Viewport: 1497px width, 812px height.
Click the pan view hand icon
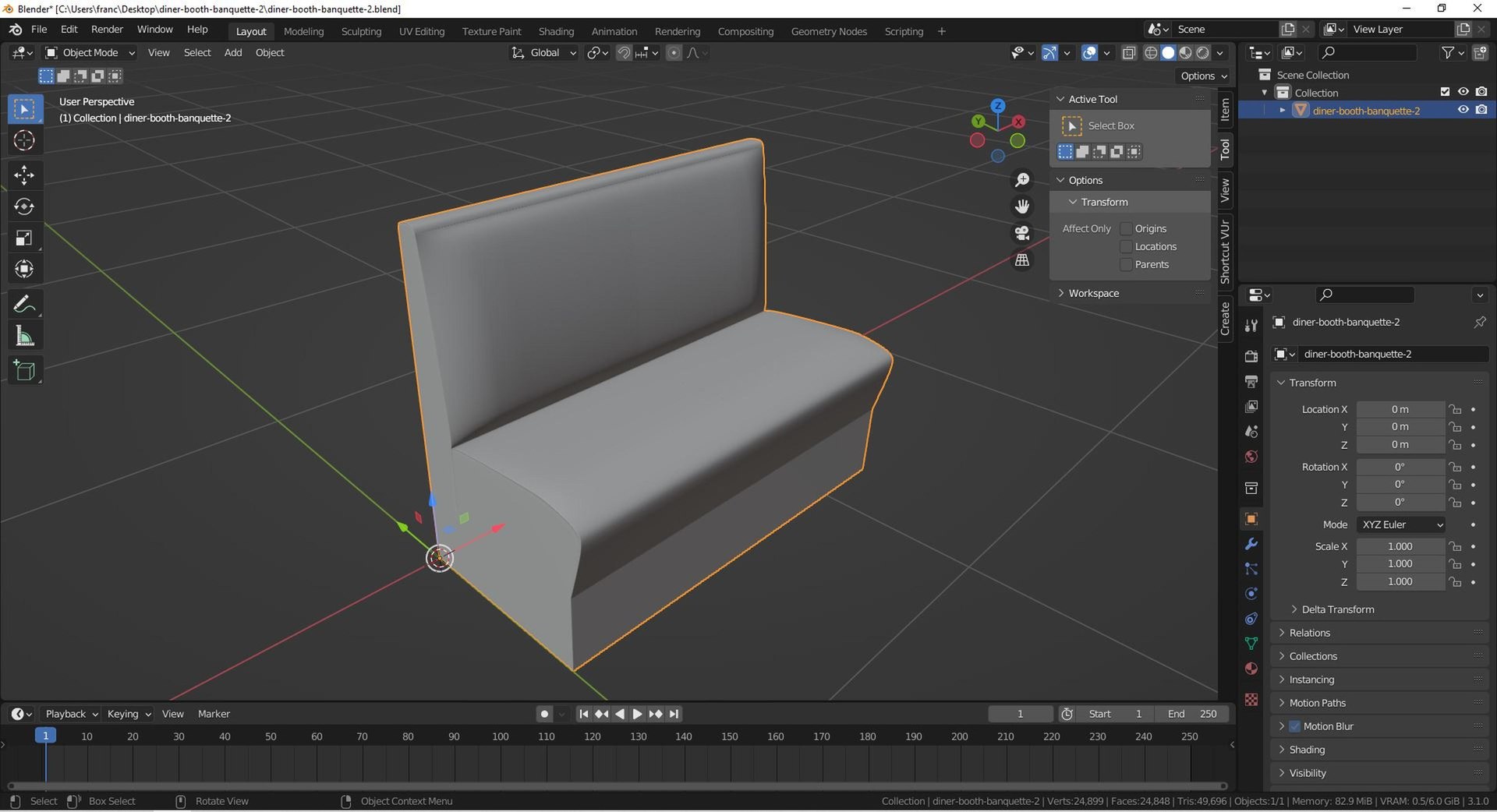click(x=1021, y=207)
